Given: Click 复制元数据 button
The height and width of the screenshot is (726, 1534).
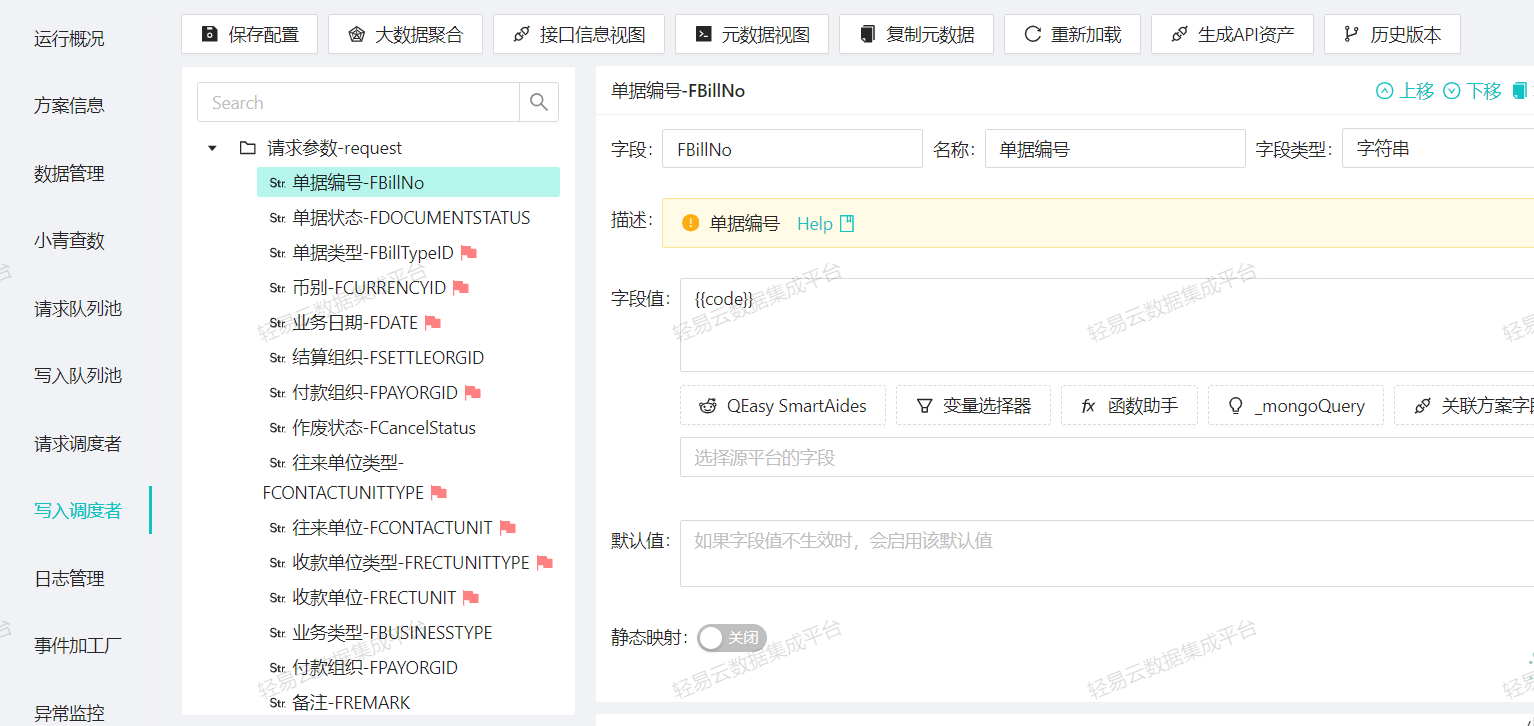Looking at the screenshot, I should pyautogui.click(x=916, y=34).
